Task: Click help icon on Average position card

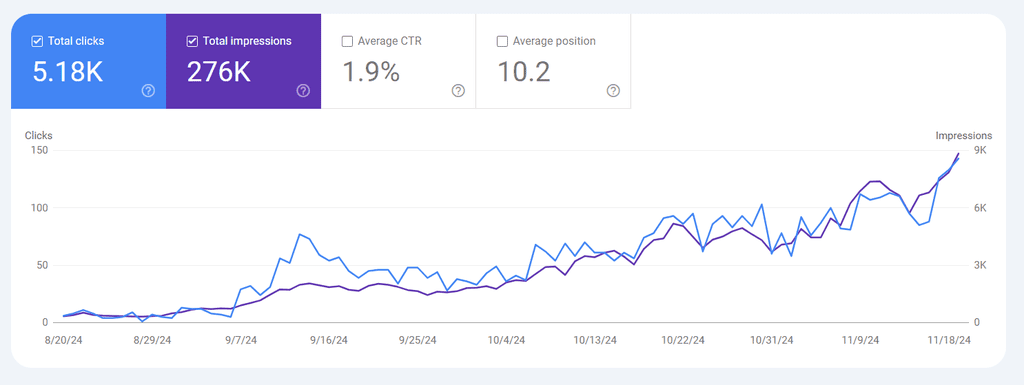Action: [x=613, y=91]
